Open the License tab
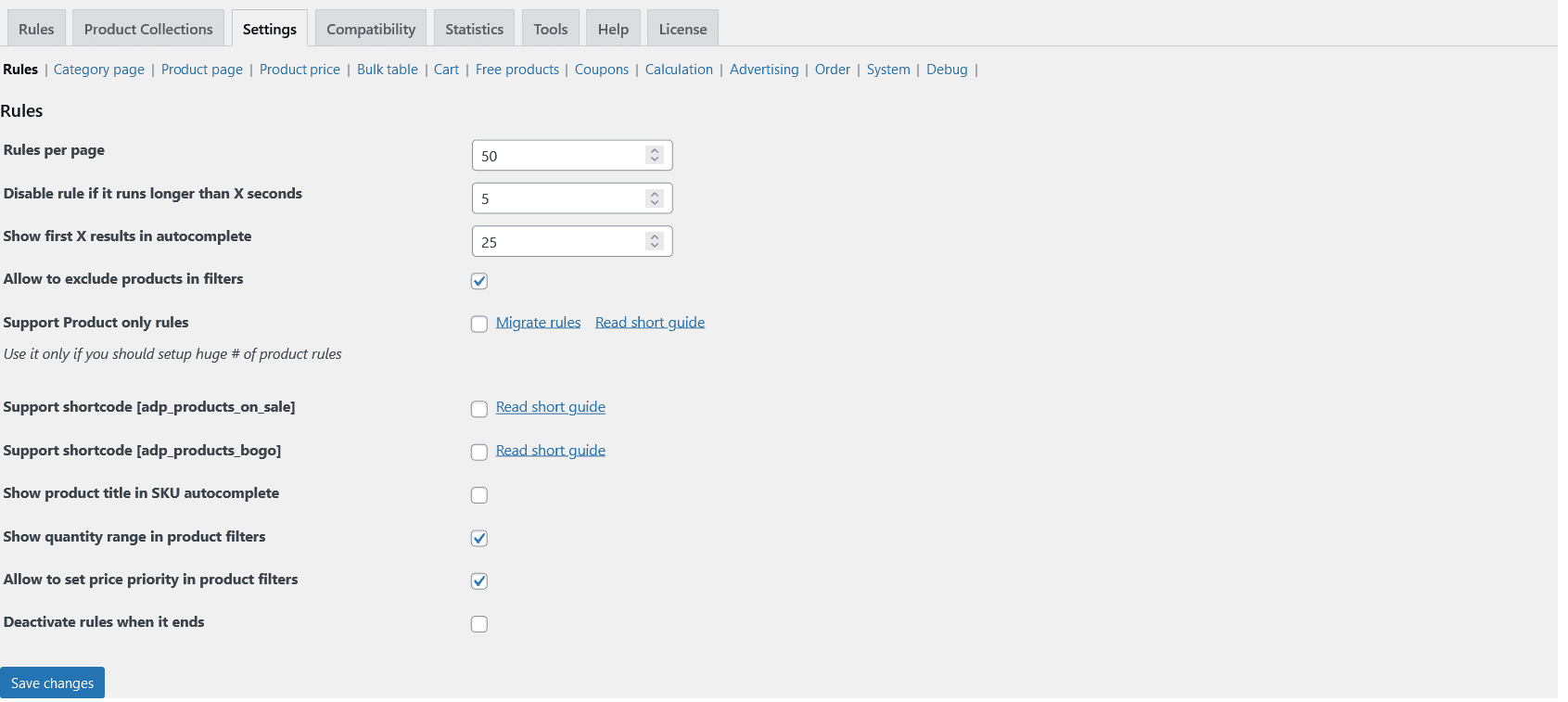Image resolution: width=1568 pixels, height=702 pixels. click(682, 29)
